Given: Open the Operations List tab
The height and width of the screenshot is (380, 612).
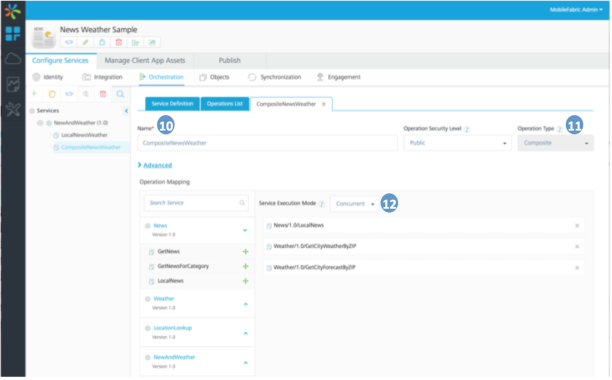Looking at the screenshot, I should point(225,104).
